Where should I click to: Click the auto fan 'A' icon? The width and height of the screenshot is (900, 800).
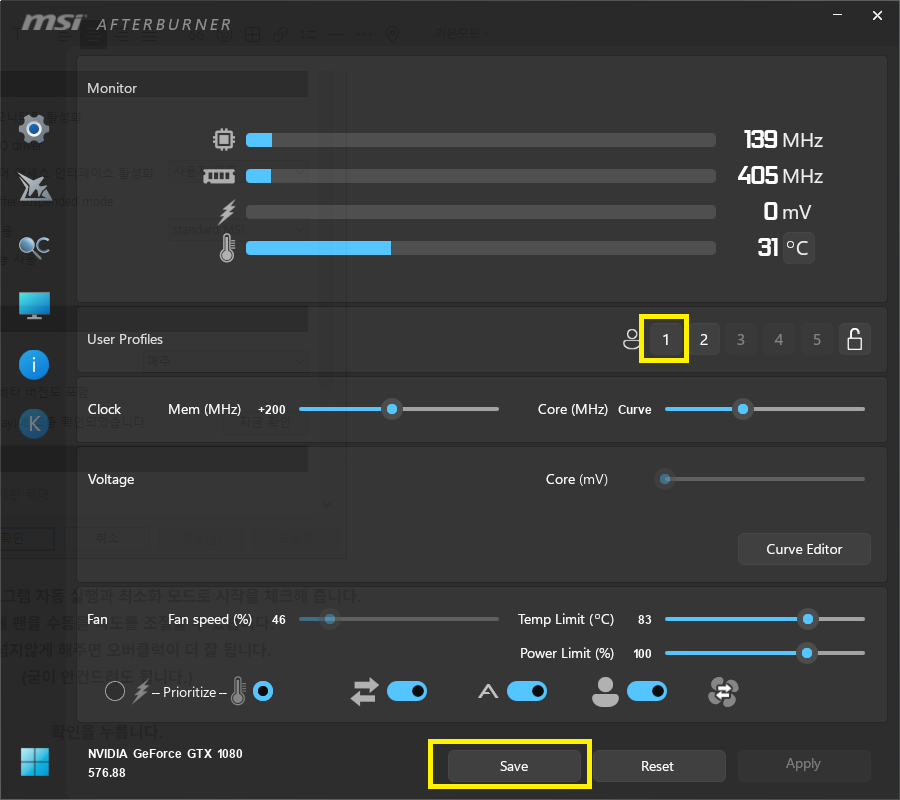tap(488, 692)
